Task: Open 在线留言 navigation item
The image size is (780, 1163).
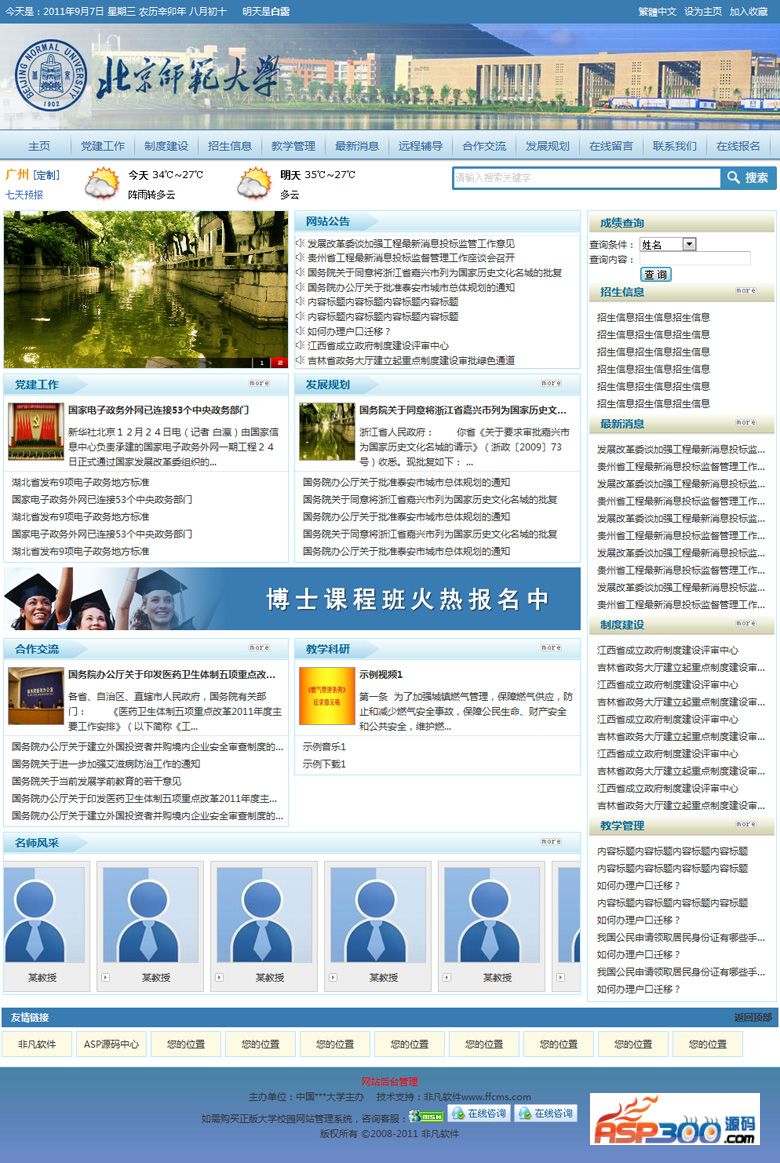Action: click(x=611, y=146)
